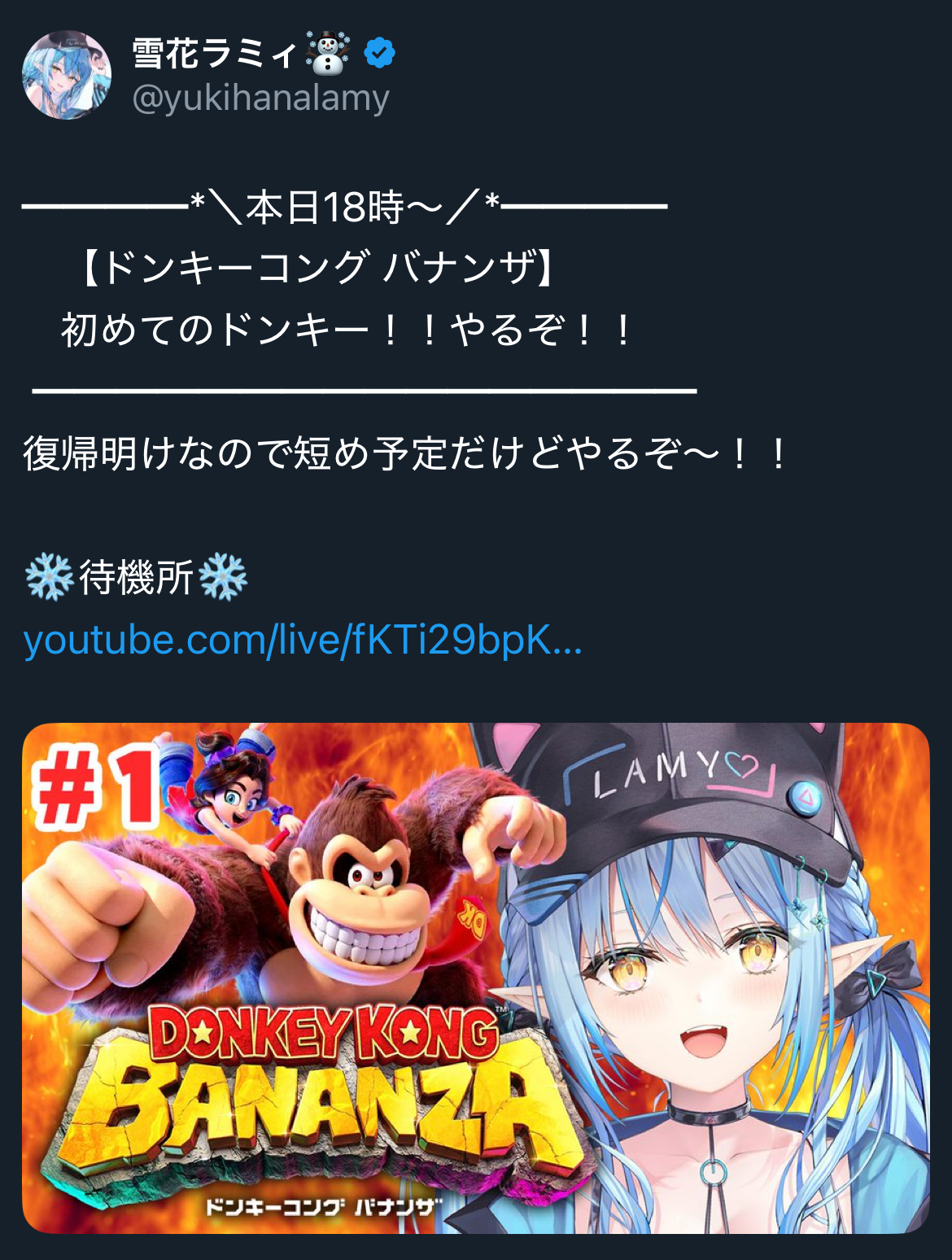This screenshot has width=952, height=1260.
Task: Tap the snowman emoji beside the display name
Action: (x=328, y=53)
